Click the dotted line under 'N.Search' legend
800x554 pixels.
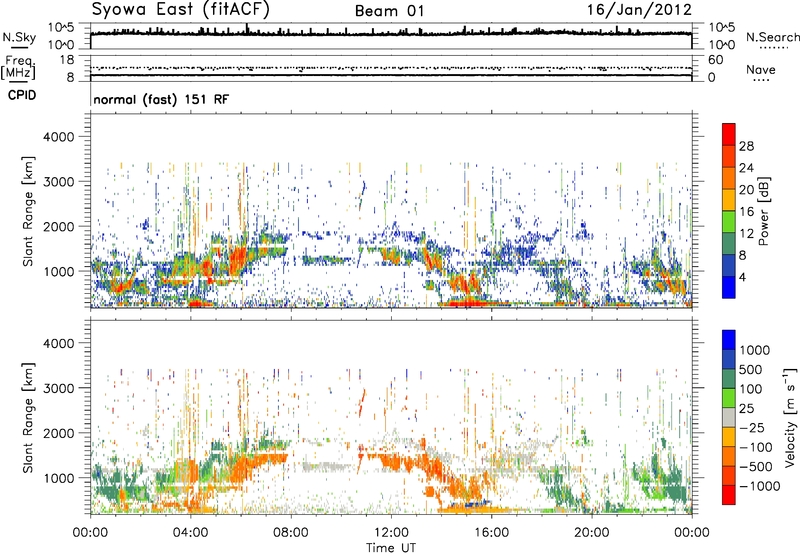tap(774, 48)
